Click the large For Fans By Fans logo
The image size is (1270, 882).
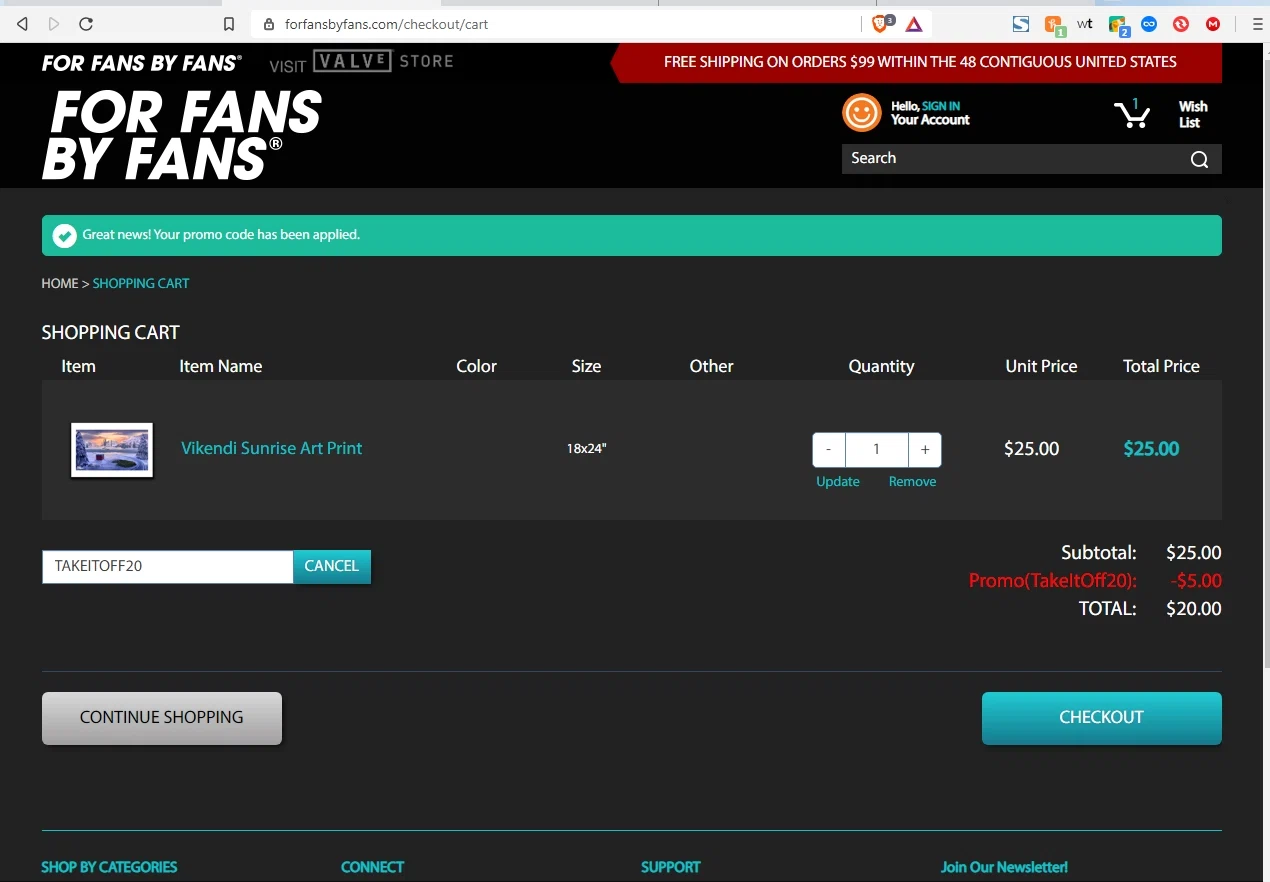(181, 135)
